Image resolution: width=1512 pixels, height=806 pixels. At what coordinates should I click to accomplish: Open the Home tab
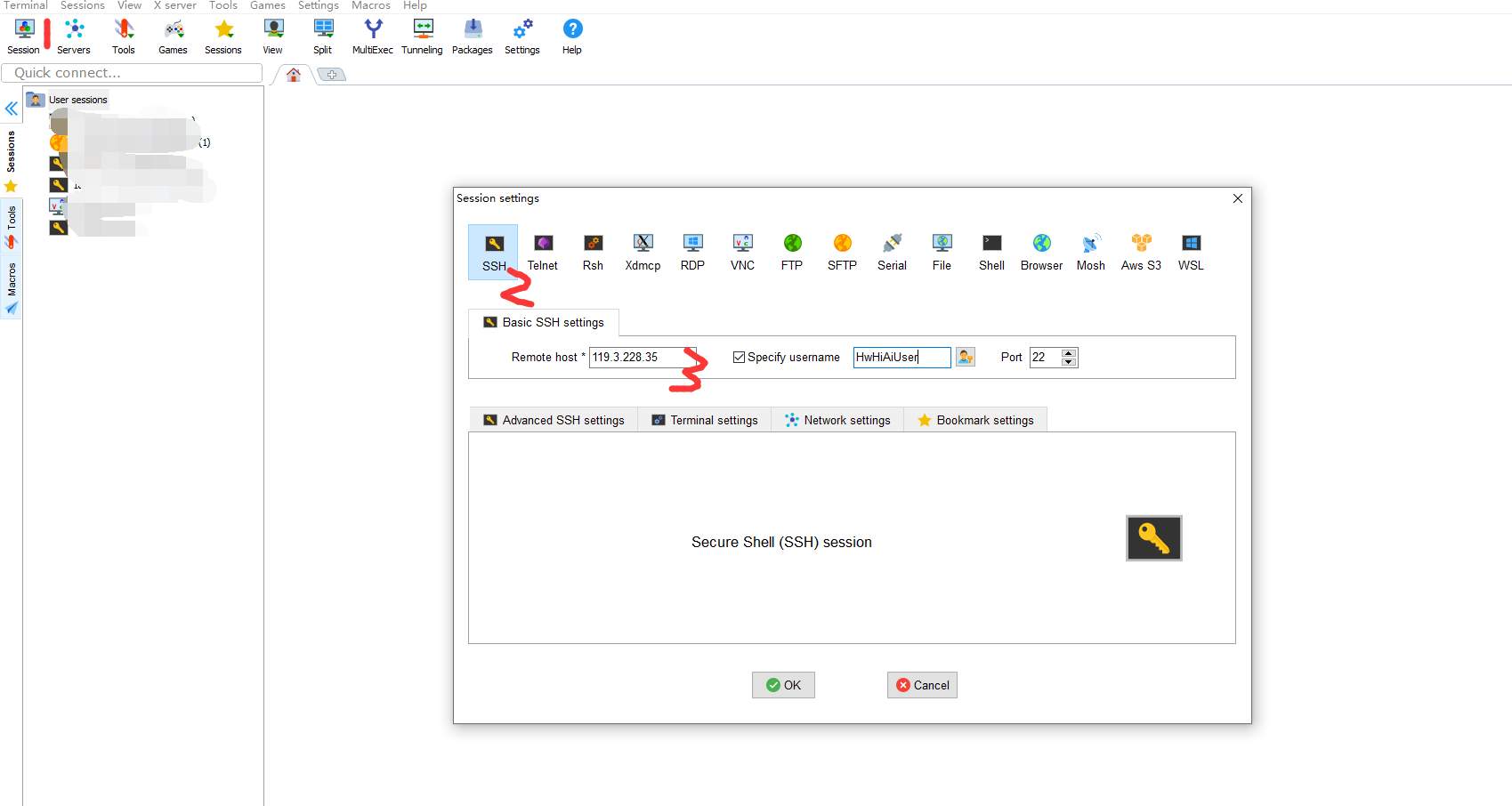[x=294, y=75]
